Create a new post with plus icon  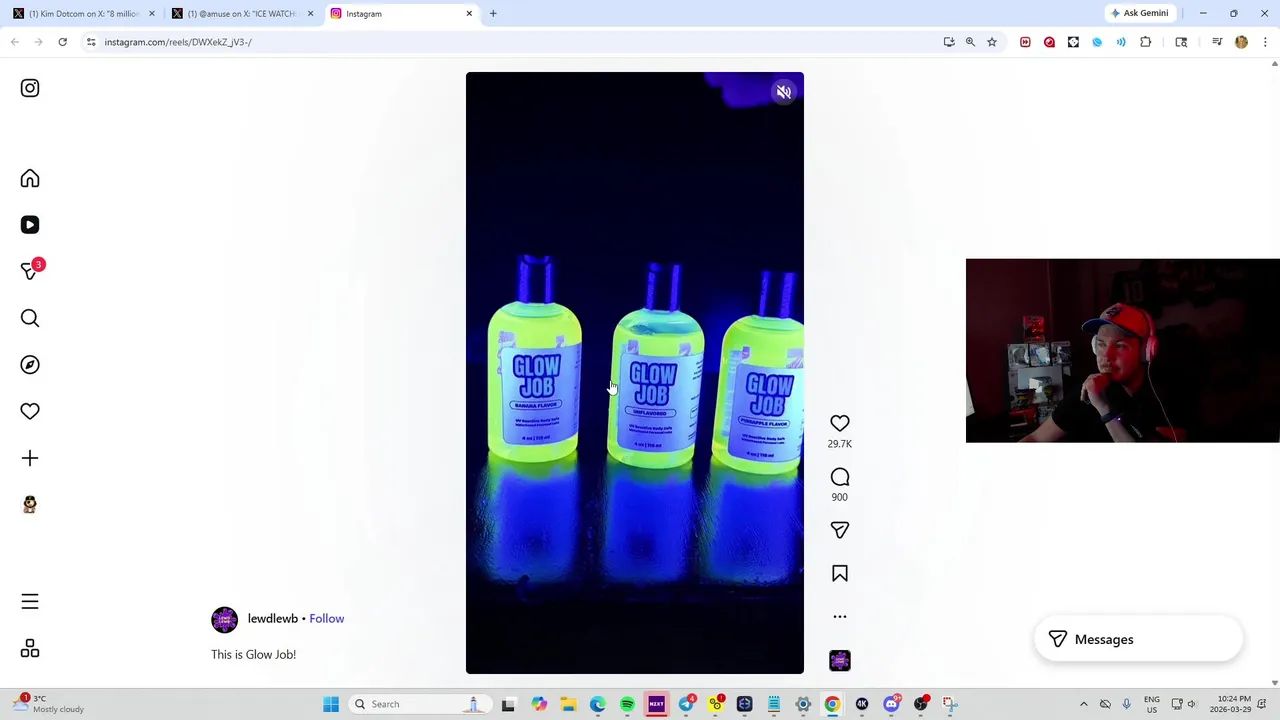click(x=30, y=458)
